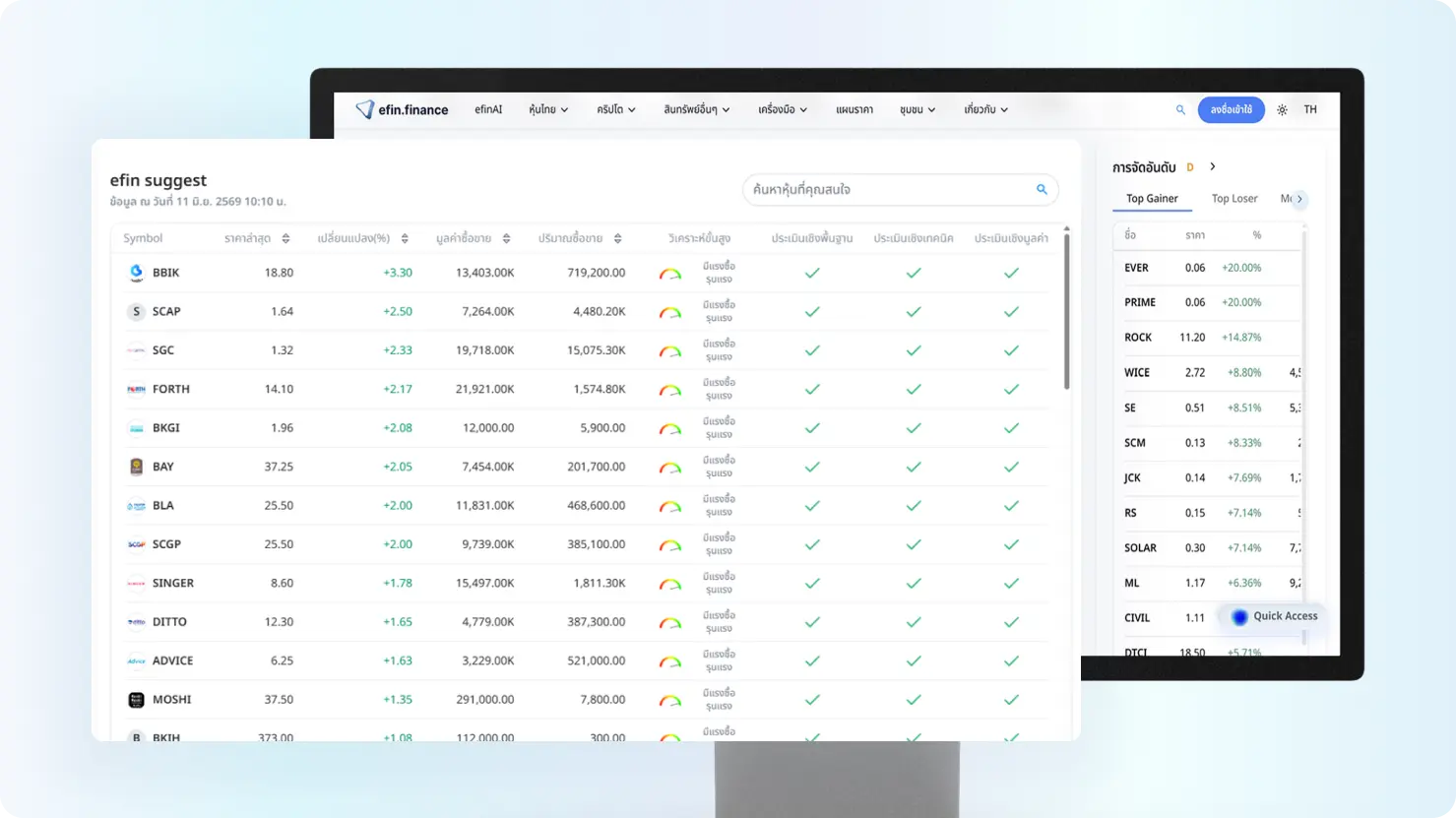The width and height of the screenshot is (1456, 818).
Task: Open the efinAI menu item
Action: pos(488,109)
